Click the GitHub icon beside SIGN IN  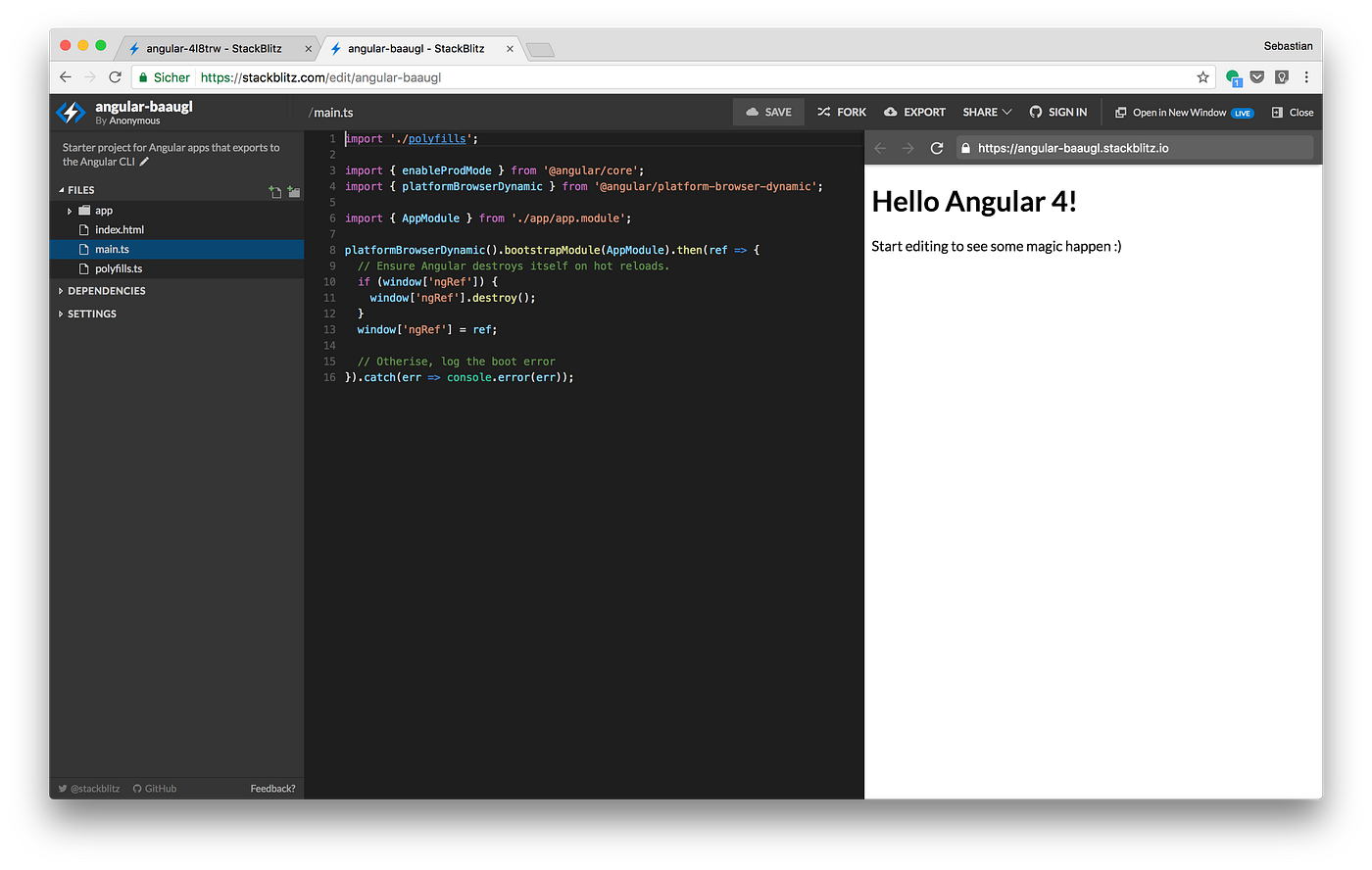coord(1036,112)
